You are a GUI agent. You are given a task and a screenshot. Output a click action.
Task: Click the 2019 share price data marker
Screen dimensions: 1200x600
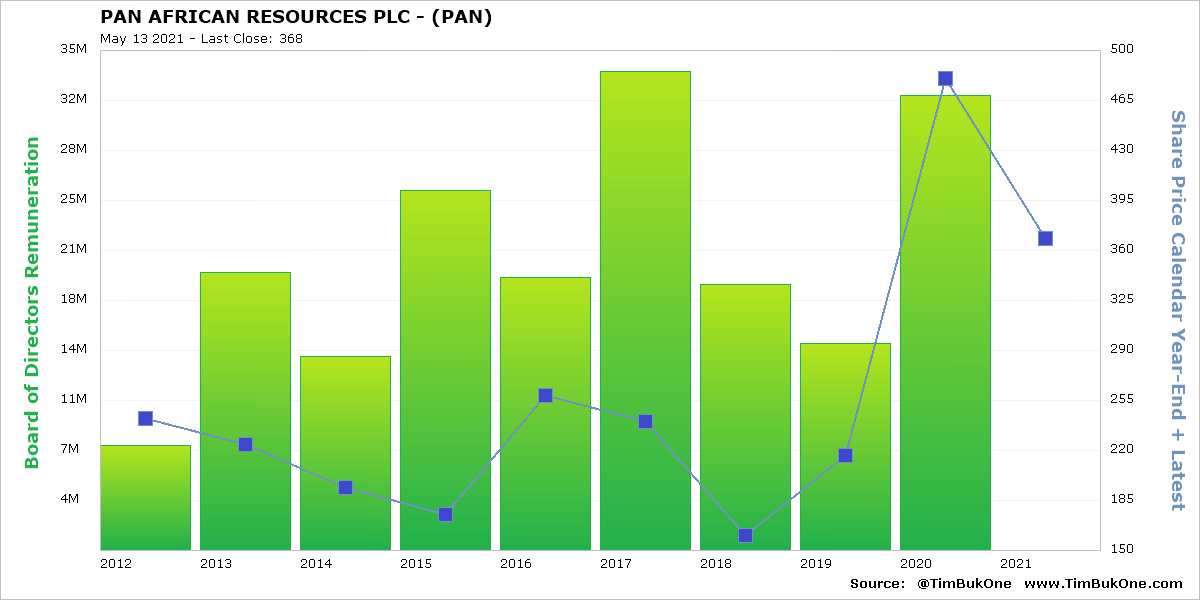pos(845,455)
